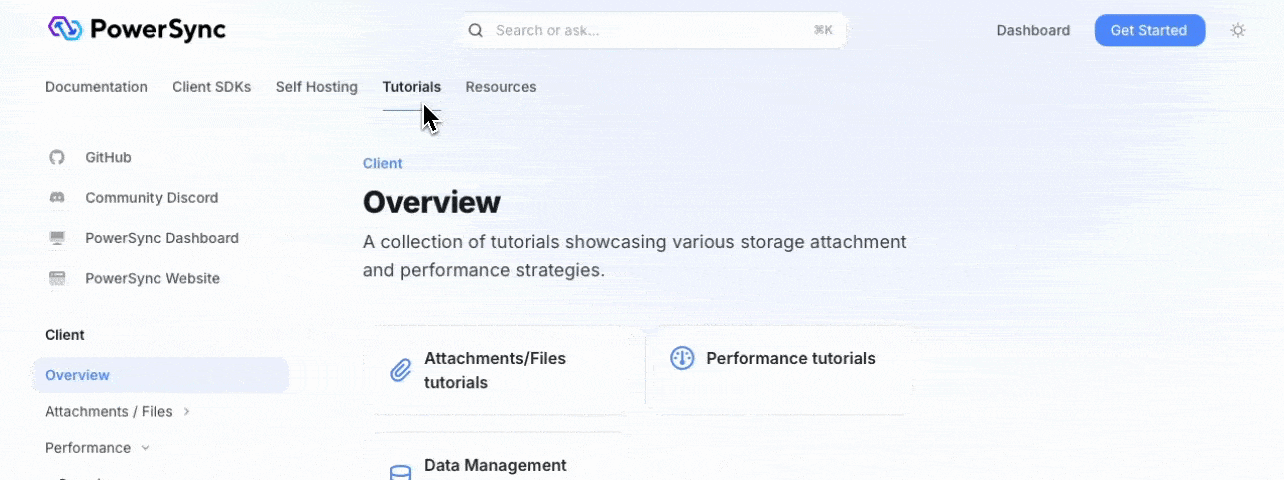Viewport: 1284px width, 480px height.
Task: Click the PowerSync Website link text
Action: (152, 278)
